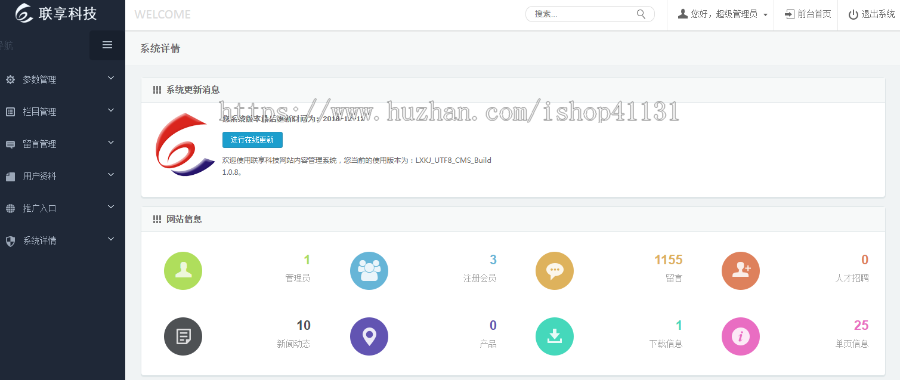The width and height of the screenshot is (900, 380).
Task: Click the dark 新闻动态 document icon
Action: point(183,336)
